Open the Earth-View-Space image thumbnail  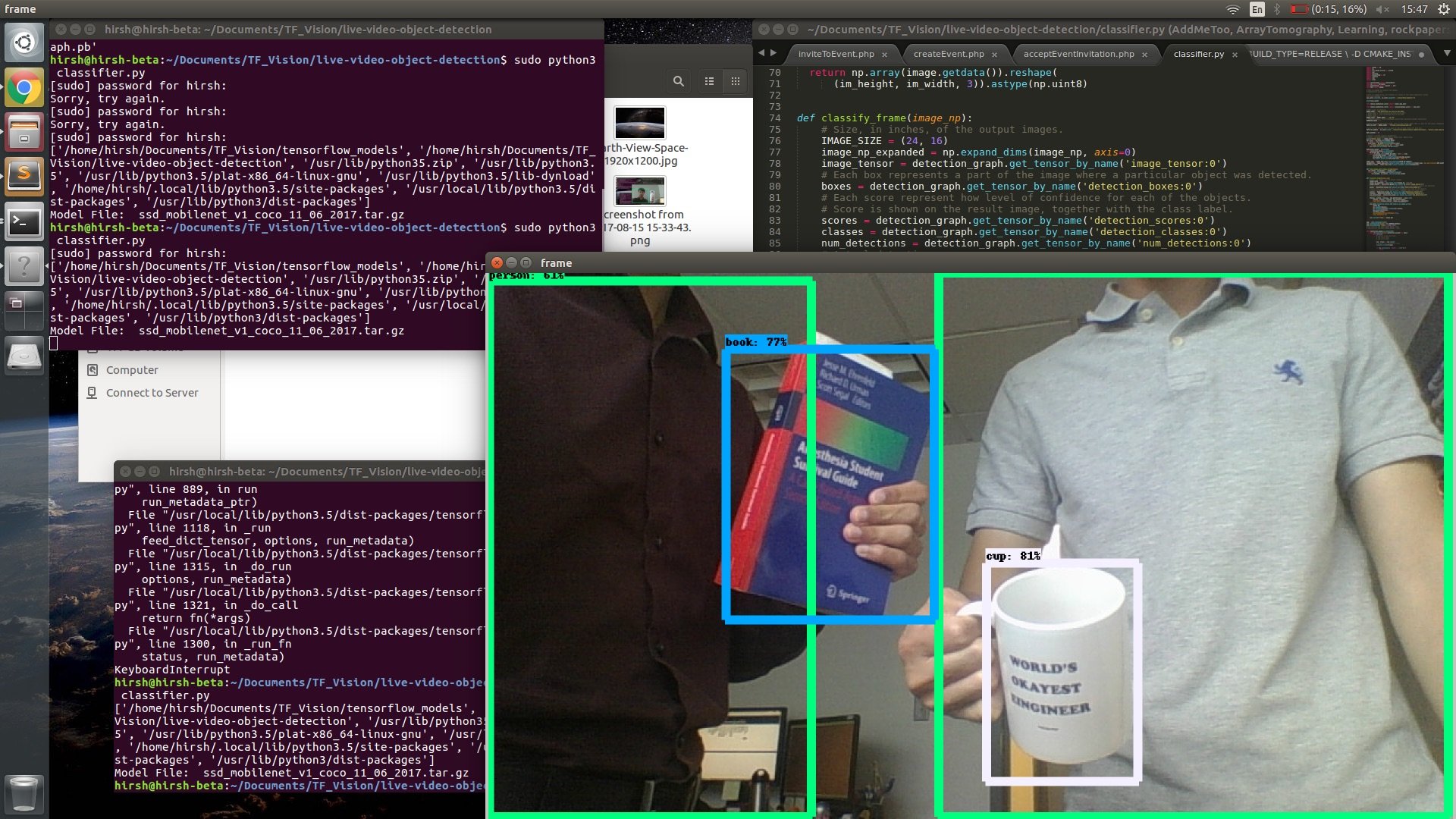click(x=639, y=121)
